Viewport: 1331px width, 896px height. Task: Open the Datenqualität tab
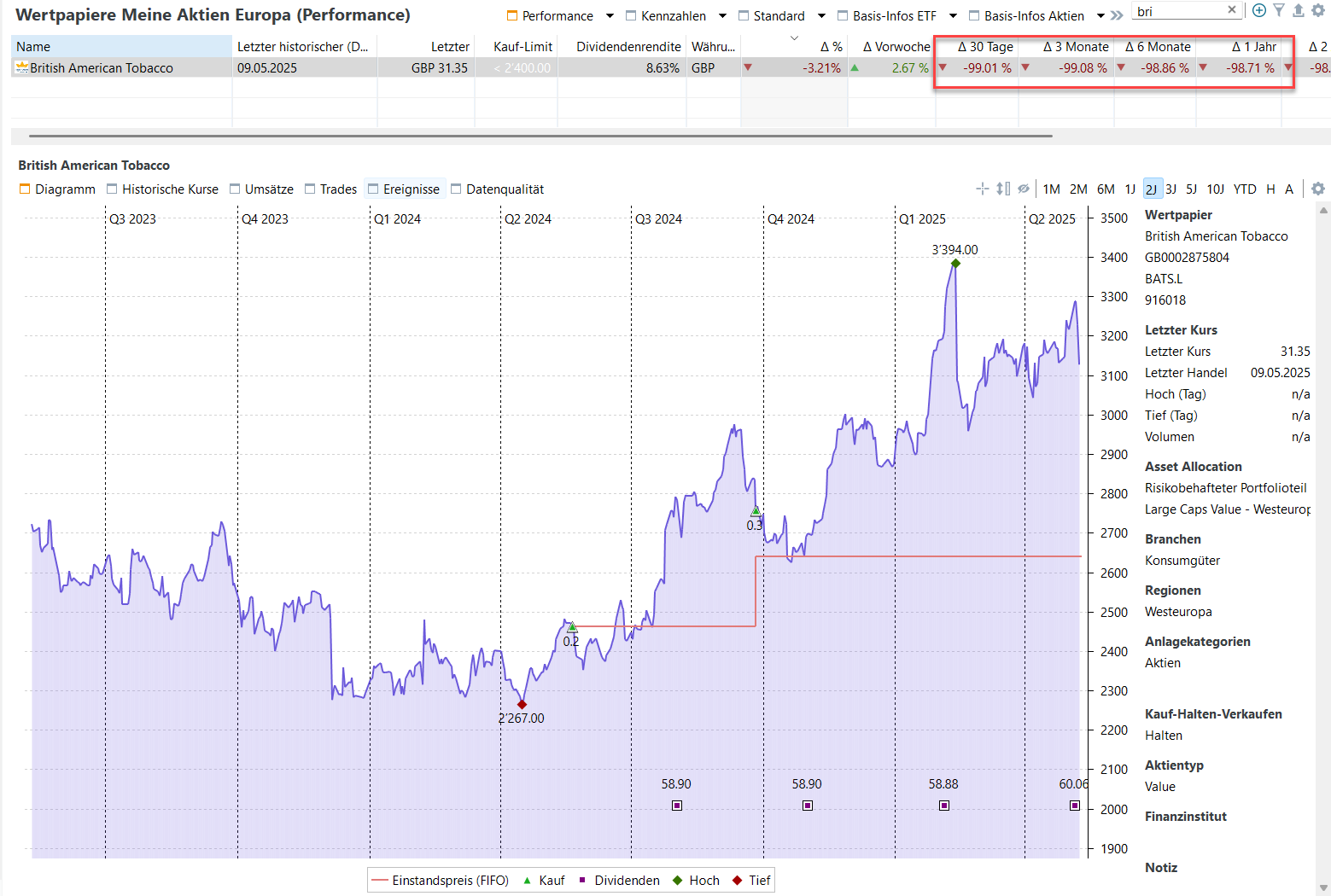[497, 189]
